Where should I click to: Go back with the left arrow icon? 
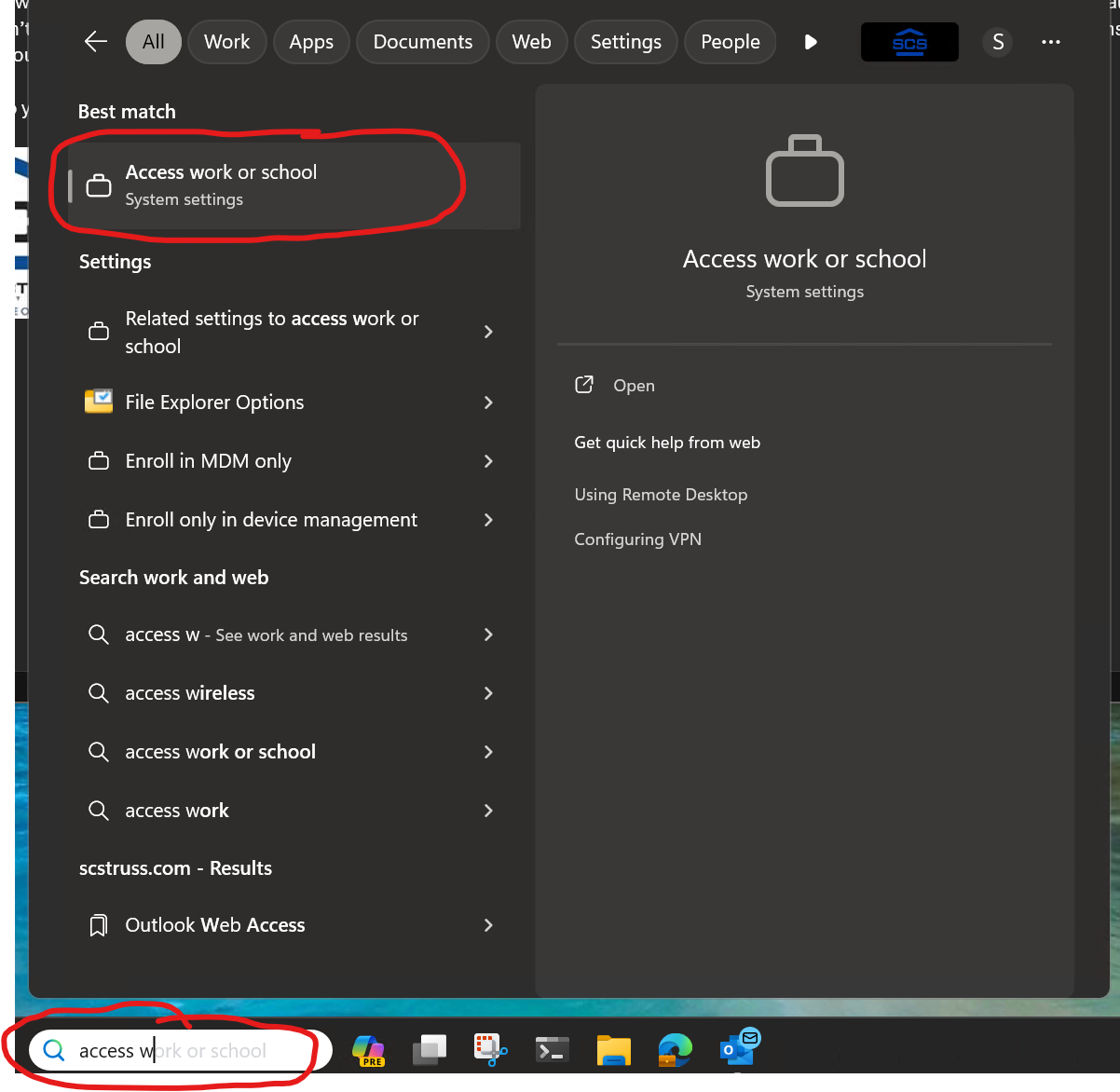95,42
